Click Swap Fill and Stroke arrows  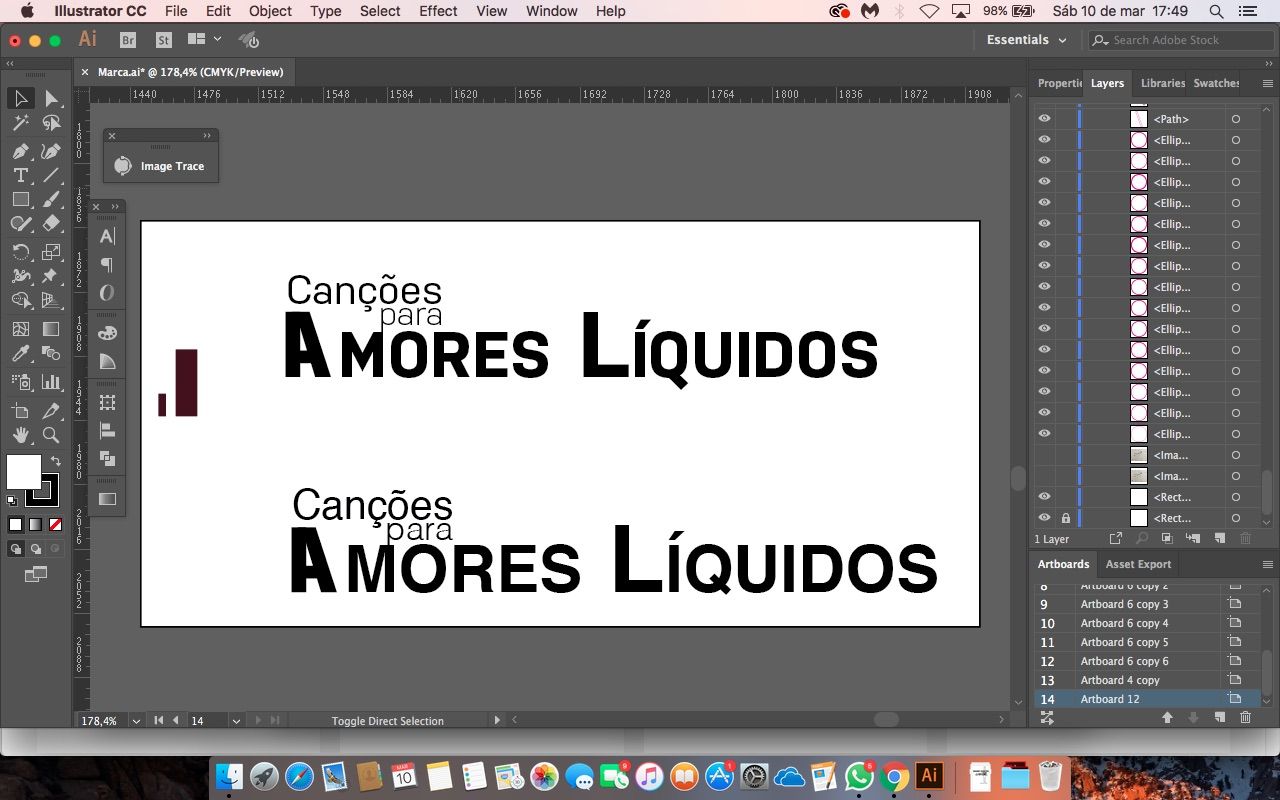(56, 462)
